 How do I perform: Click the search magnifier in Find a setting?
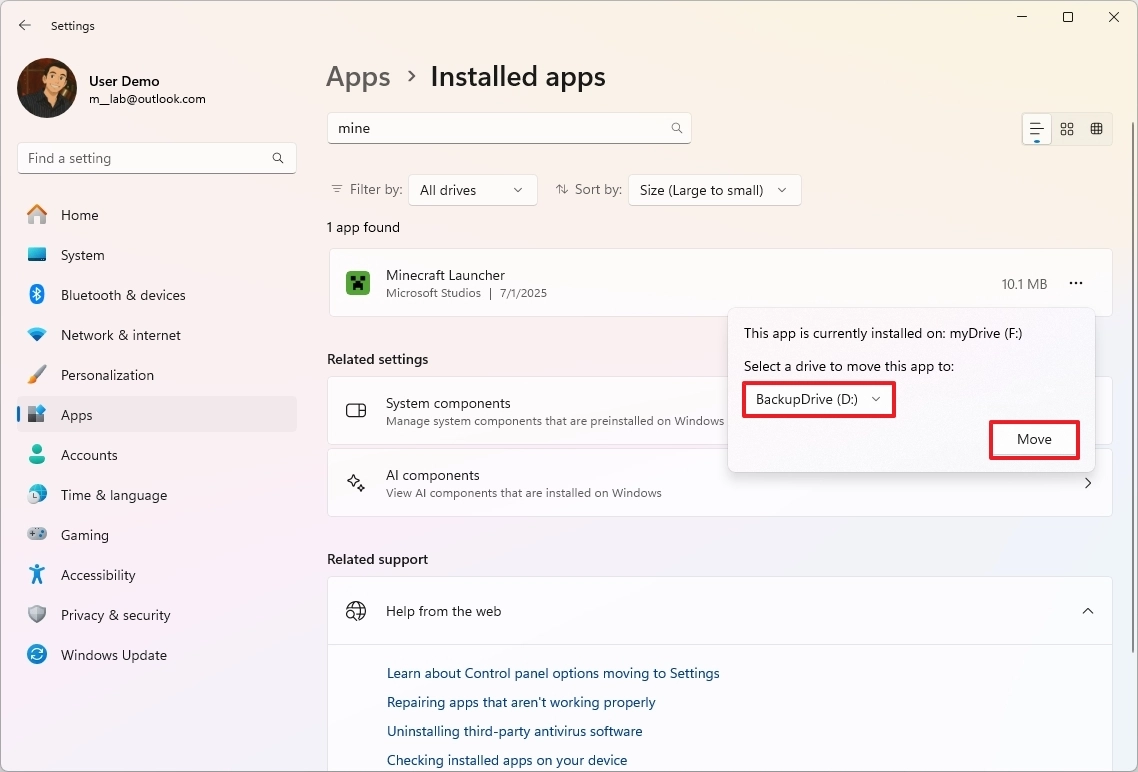pyautogui.click(x=278, y=158)
